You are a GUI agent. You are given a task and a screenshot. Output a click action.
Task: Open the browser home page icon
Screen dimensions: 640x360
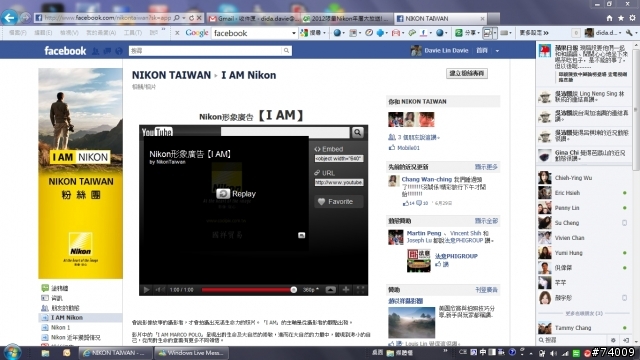[x=609, y=18]
